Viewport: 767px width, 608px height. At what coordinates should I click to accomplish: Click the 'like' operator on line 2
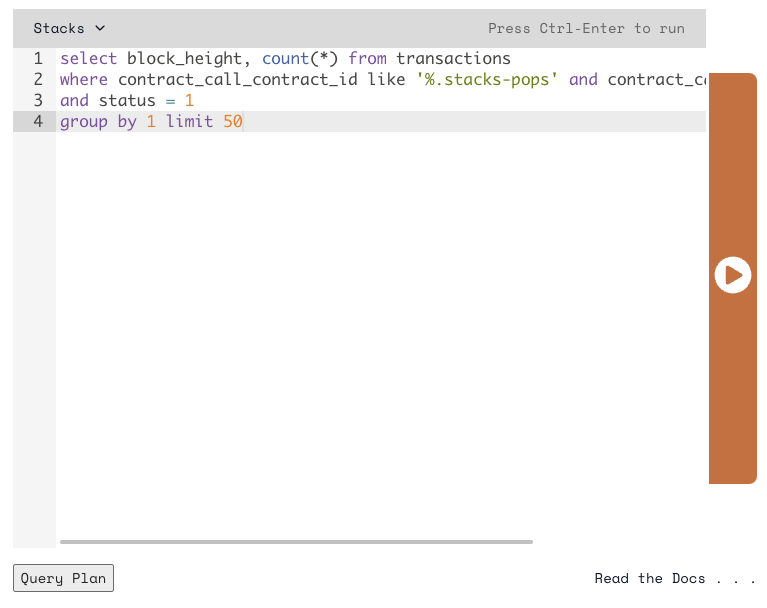[x=386, y=79]
